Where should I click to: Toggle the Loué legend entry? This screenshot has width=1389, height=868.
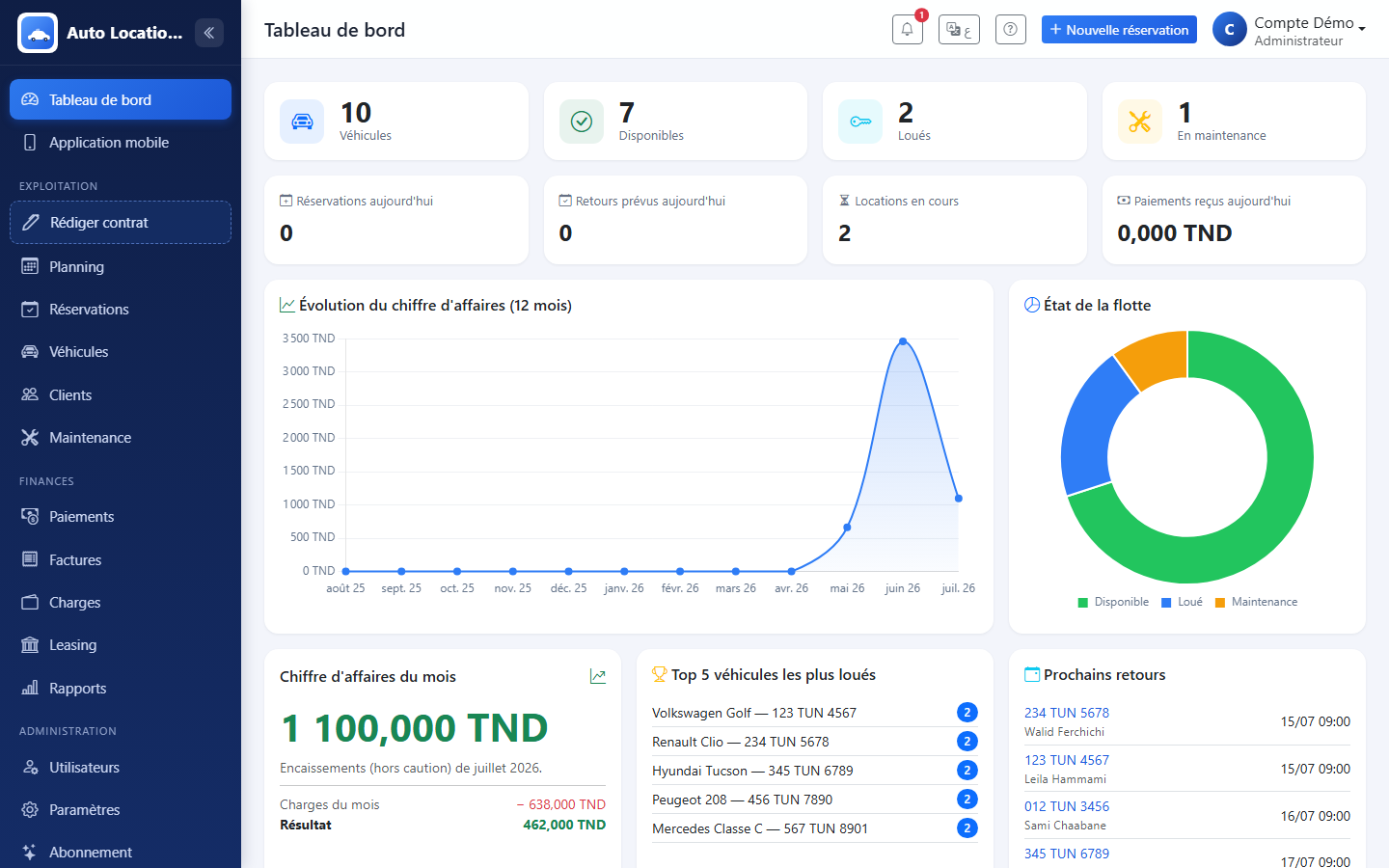coord(1182,602)
